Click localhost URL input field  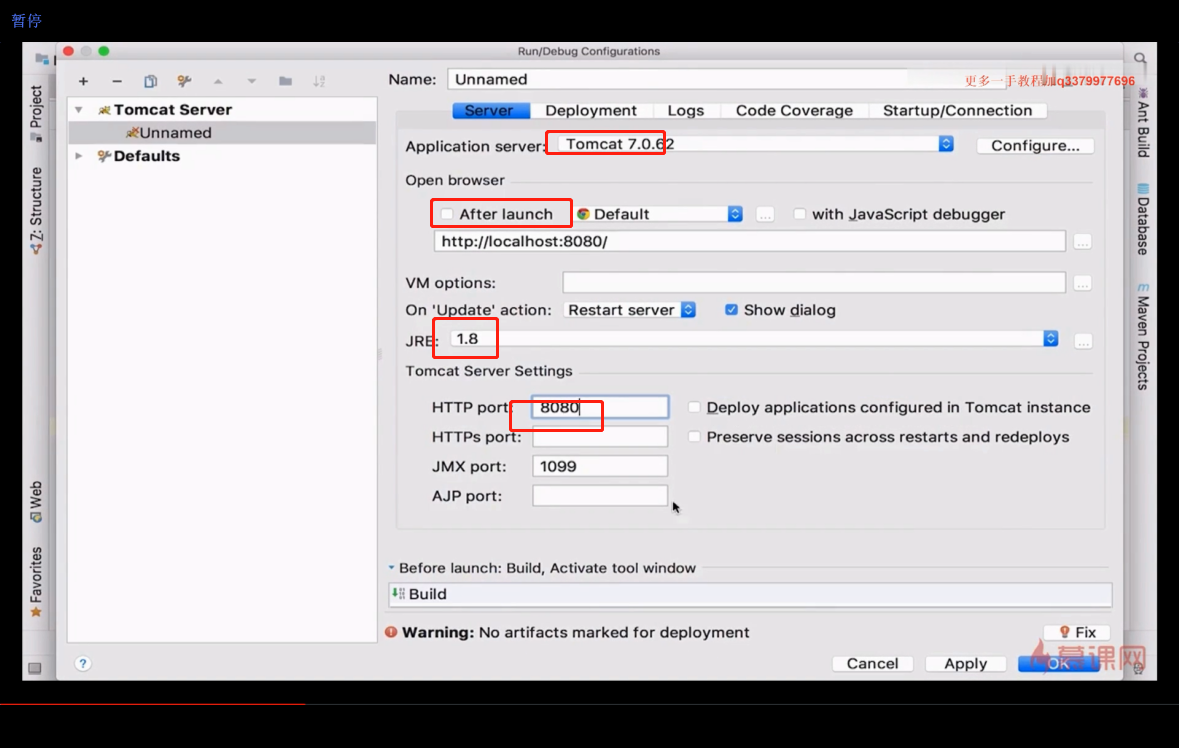point(750,241)
